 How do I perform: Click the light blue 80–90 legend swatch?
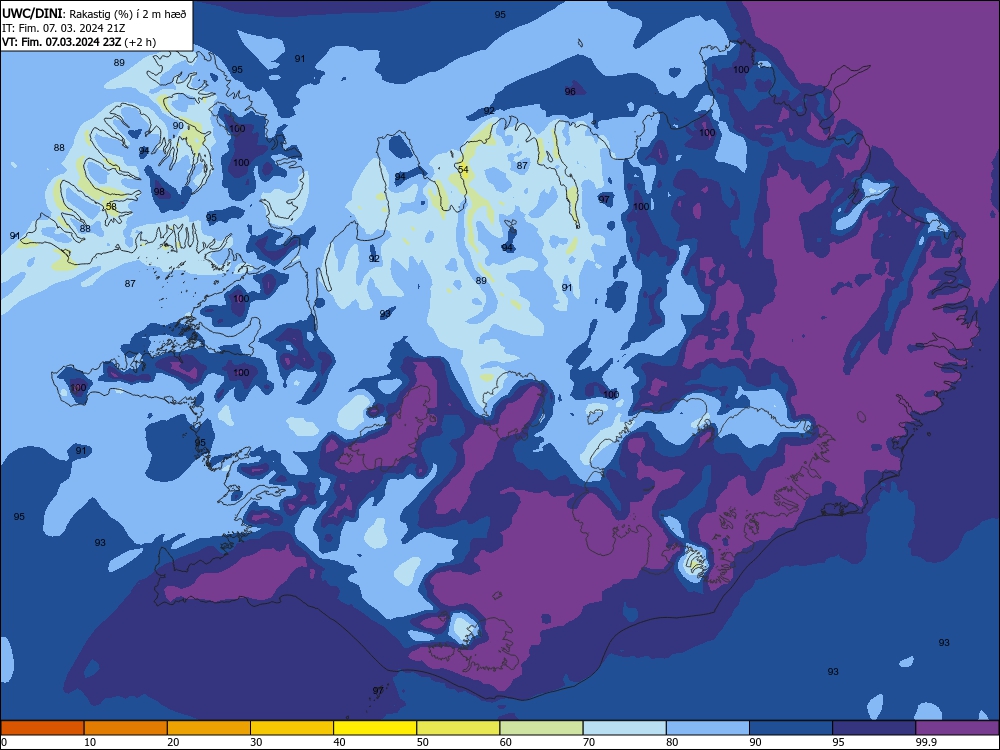click(708, 728)
